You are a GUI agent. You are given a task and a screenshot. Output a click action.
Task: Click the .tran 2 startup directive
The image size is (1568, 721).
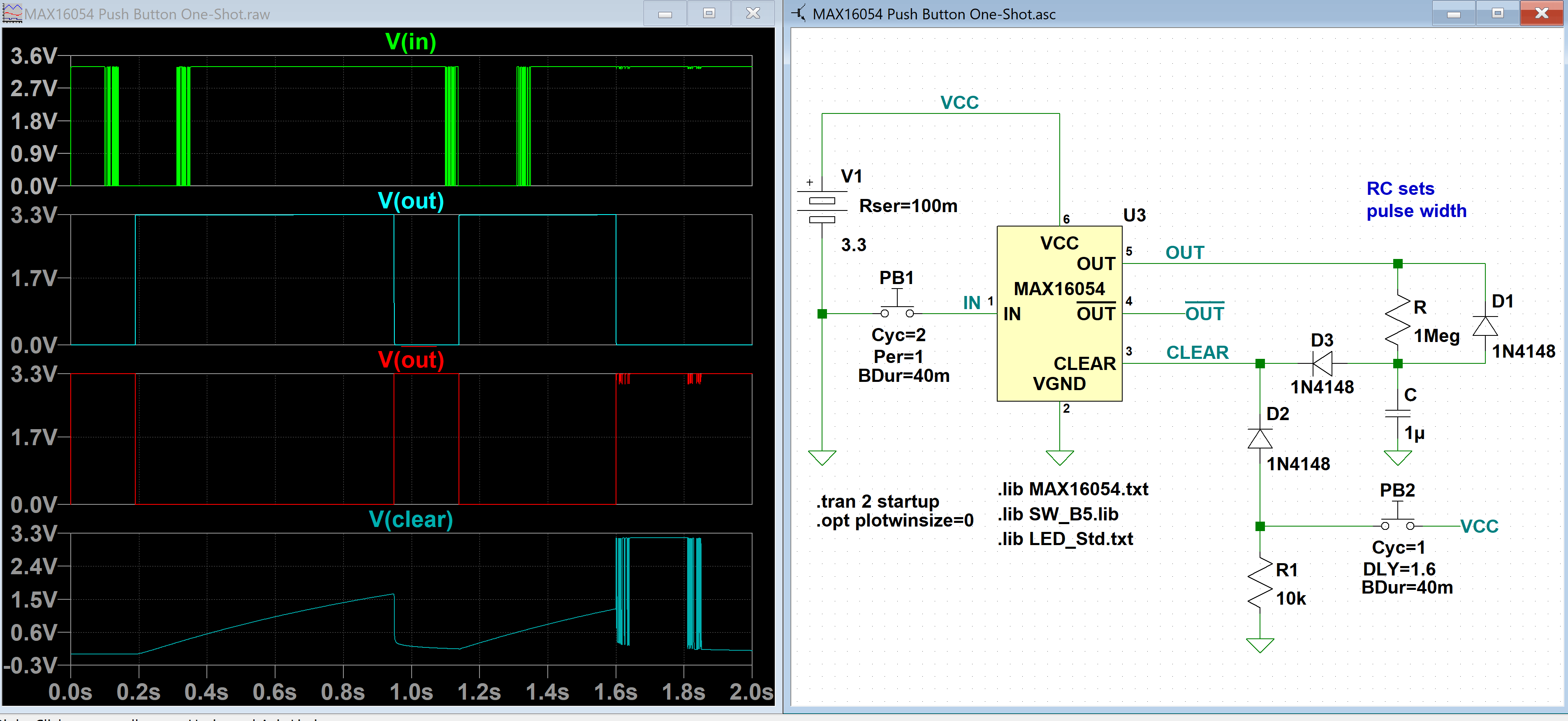pyautogui.click(x=877, y=501)
